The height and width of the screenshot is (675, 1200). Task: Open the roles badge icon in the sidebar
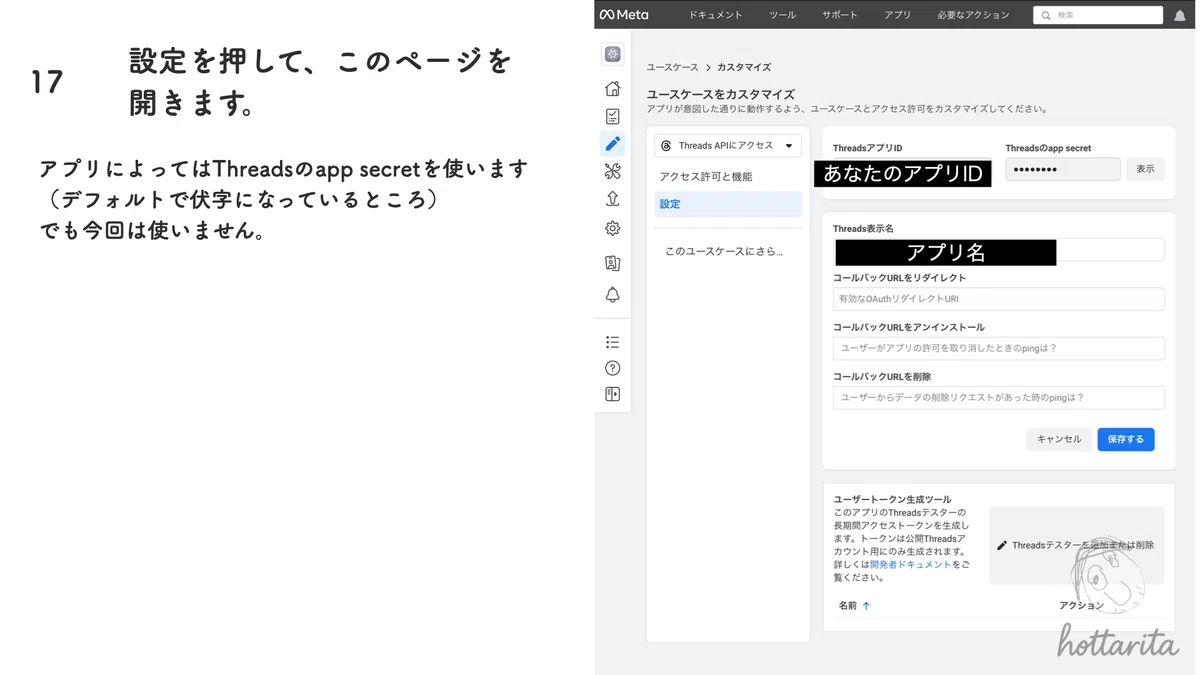(x=613, y=263)
